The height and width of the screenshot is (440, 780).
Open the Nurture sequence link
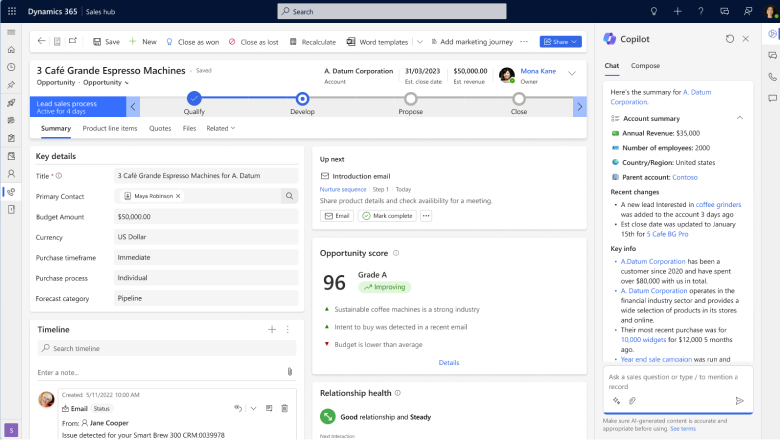343,189
